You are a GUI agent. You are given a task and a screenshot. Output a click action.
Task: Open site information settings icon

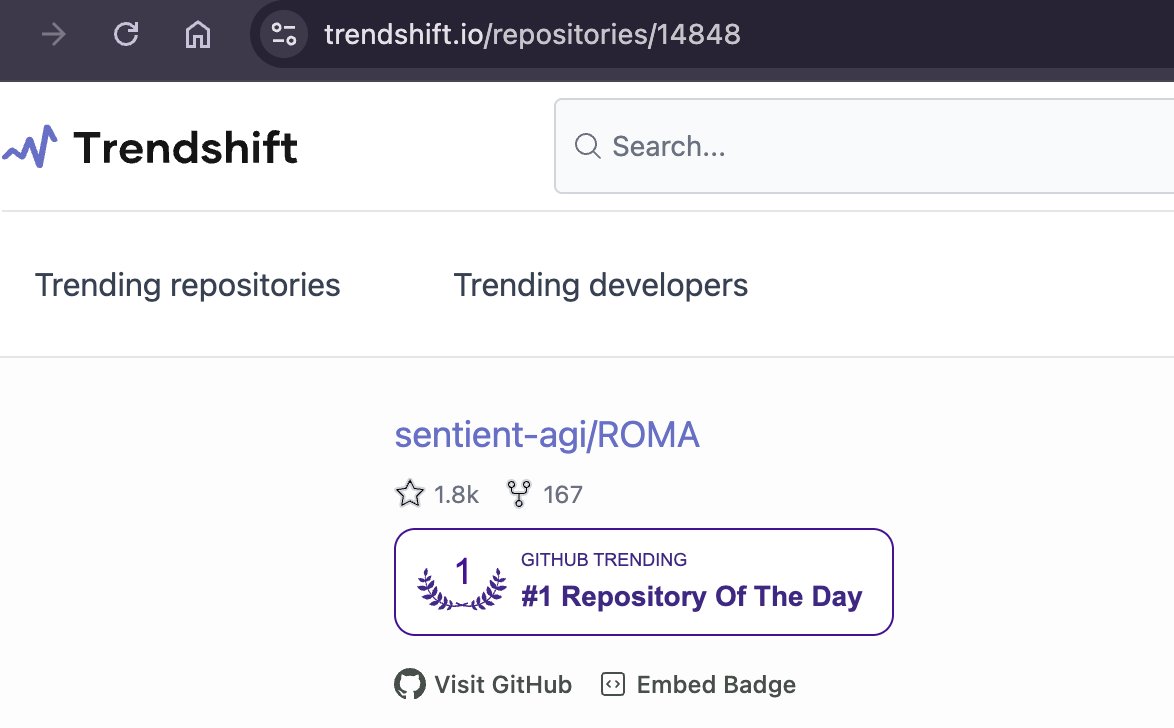[284, 35]
